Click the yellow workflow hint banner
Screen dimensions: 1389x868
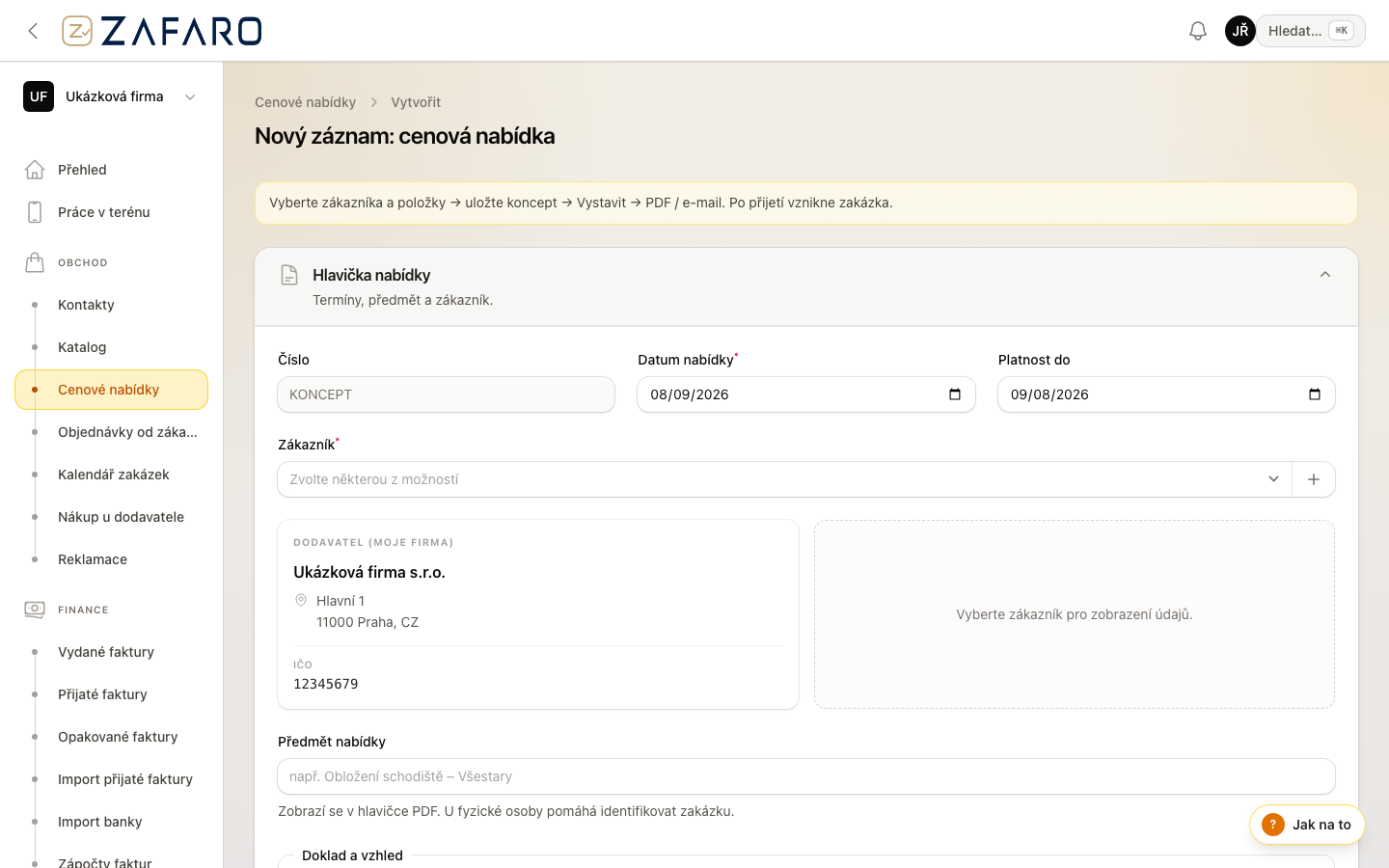click(806, 203)
